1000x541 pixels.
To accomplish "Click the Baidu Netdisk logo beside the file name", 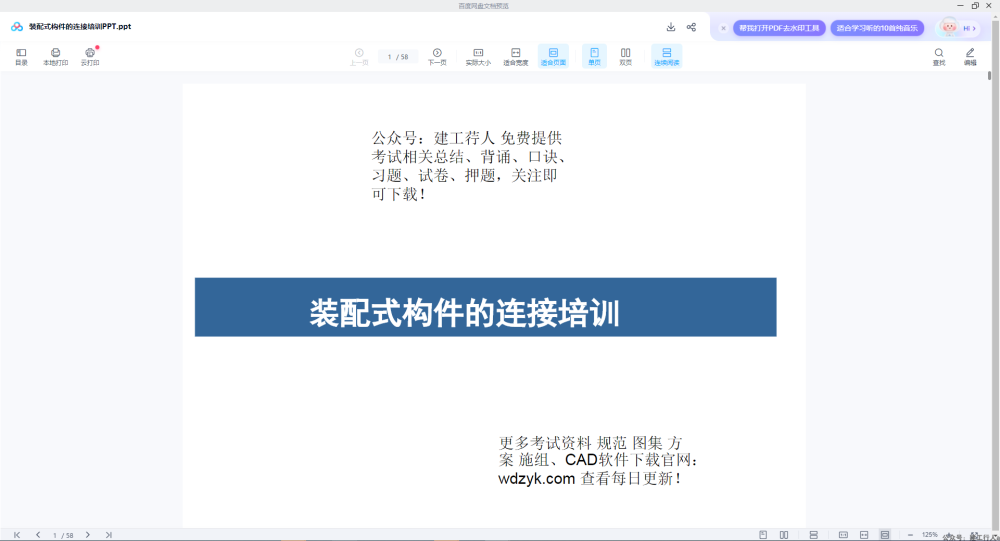I will 17,27.
